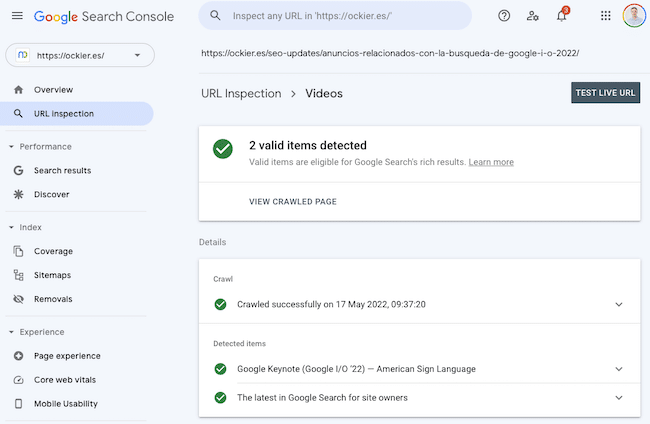Click the crossed-eye icon beside Removals
Viewport: 650px width, 424px height.
point(18,299)
